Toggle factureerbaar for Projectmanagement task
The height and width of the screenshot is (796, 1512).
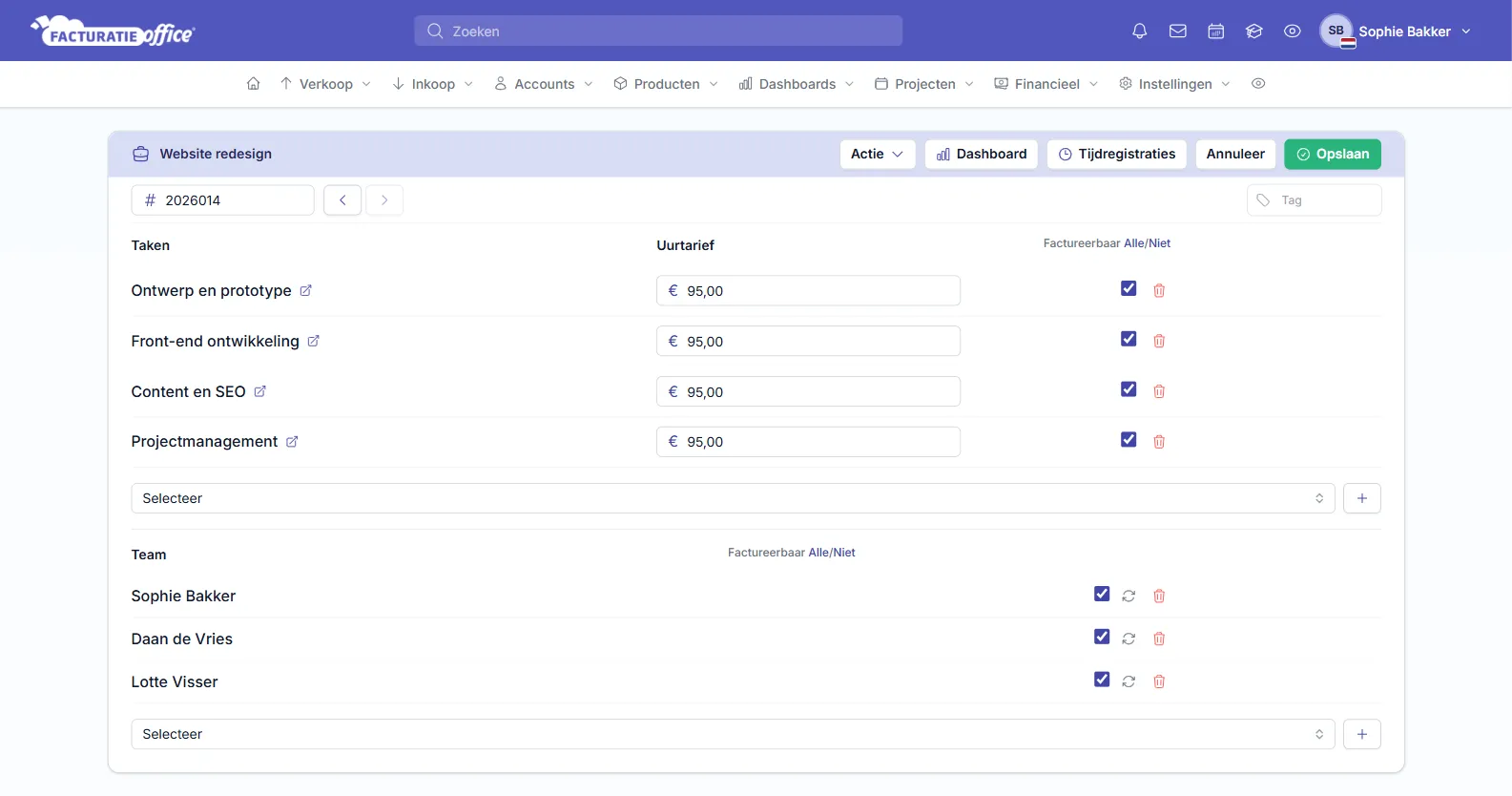pos(1129,440)
